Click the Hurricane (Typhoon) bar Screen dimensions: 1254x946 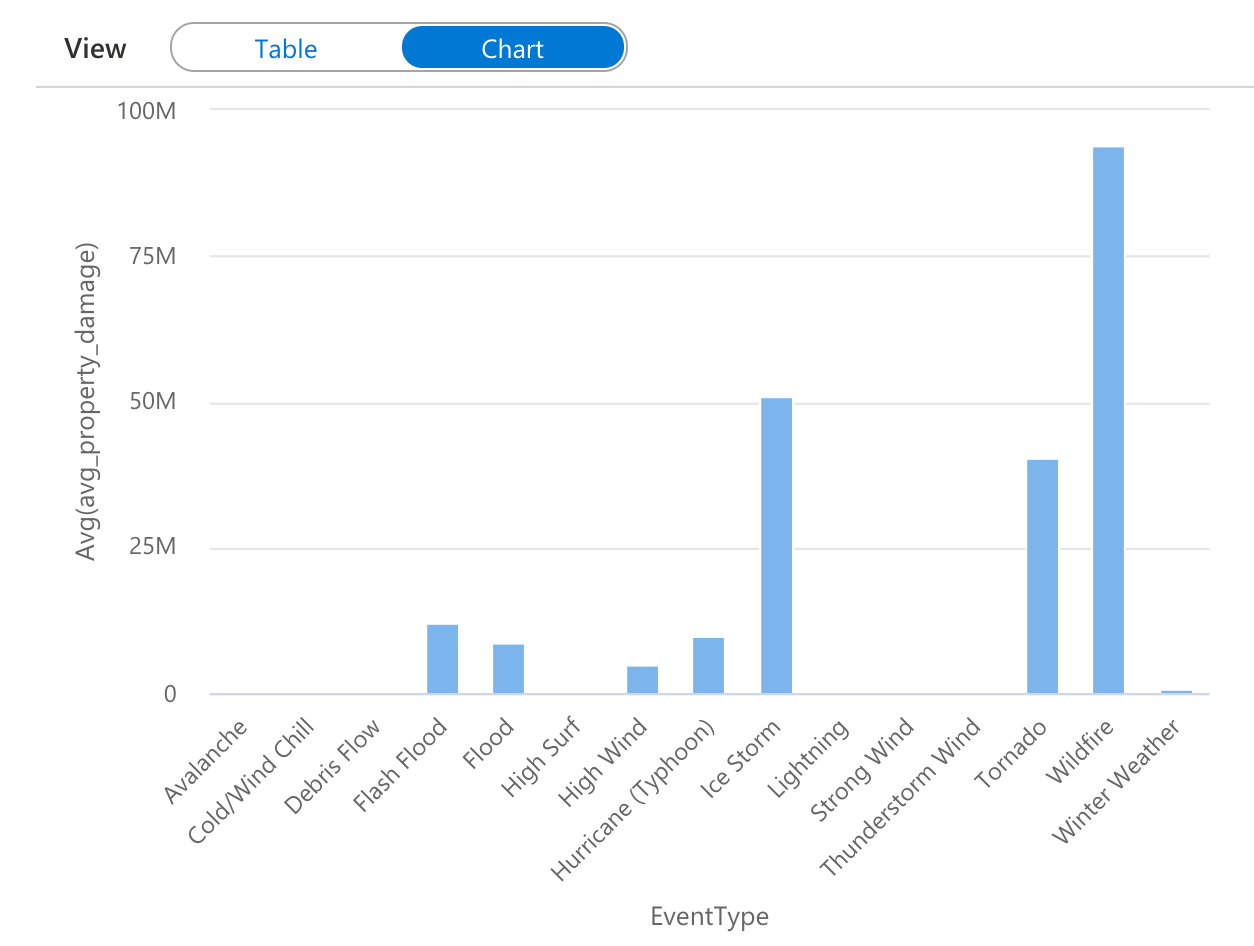[x=708, y=665]
